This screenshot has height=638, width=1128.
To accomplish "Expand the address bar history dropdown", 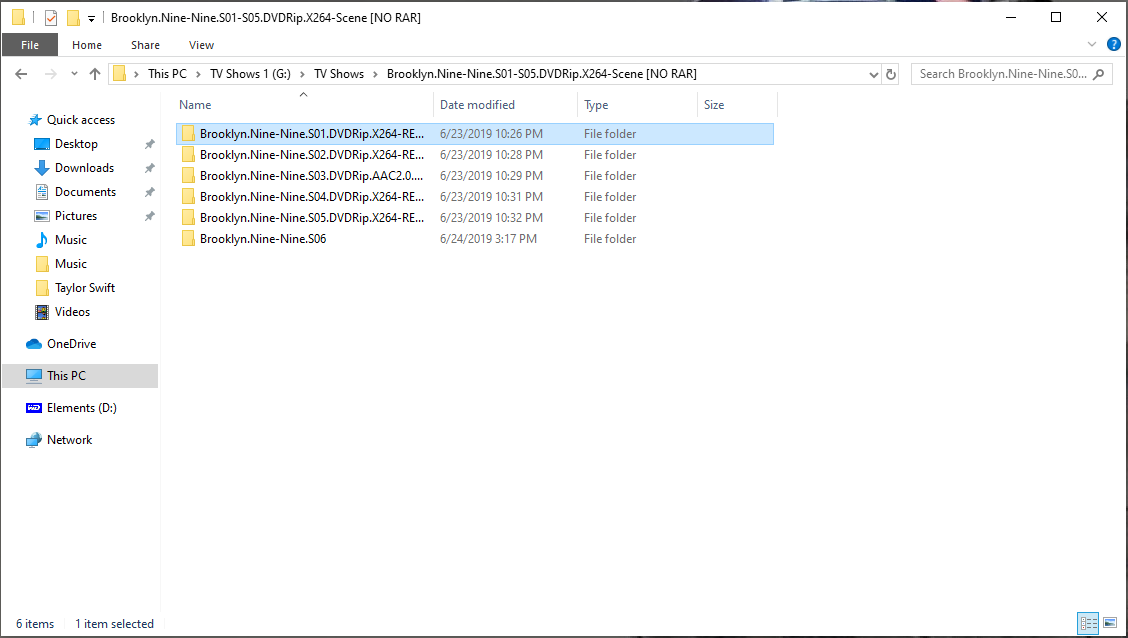I will click(873, 73).
